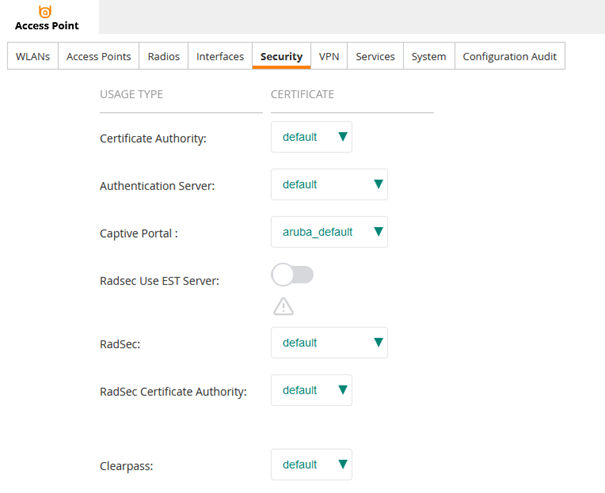Go to the Radios tab

click(163, 57)
